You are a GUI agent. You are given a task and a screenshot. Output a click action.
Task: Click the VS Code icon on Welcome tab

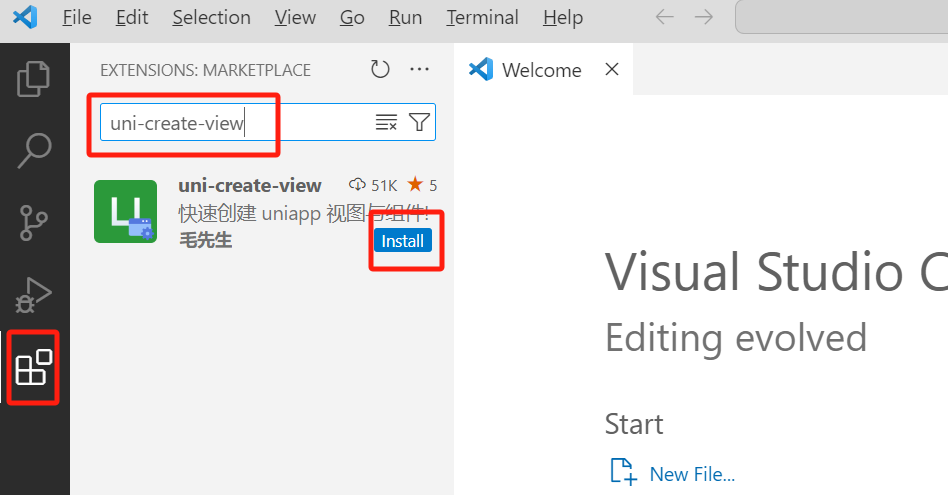pyautogui.click(x=481, y=69)
